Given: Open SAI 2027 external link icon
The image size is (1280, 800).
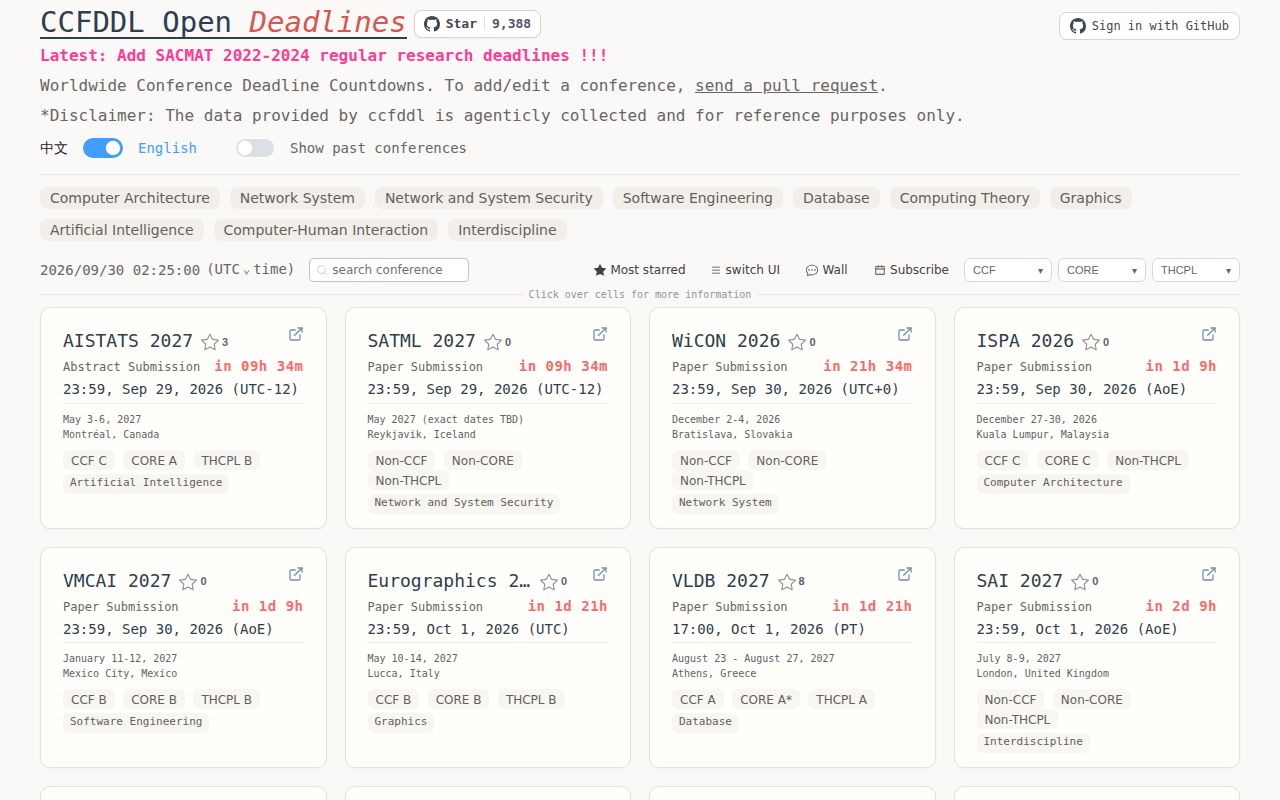Looking at the screenshot, I should click(x=1209, y=574).
